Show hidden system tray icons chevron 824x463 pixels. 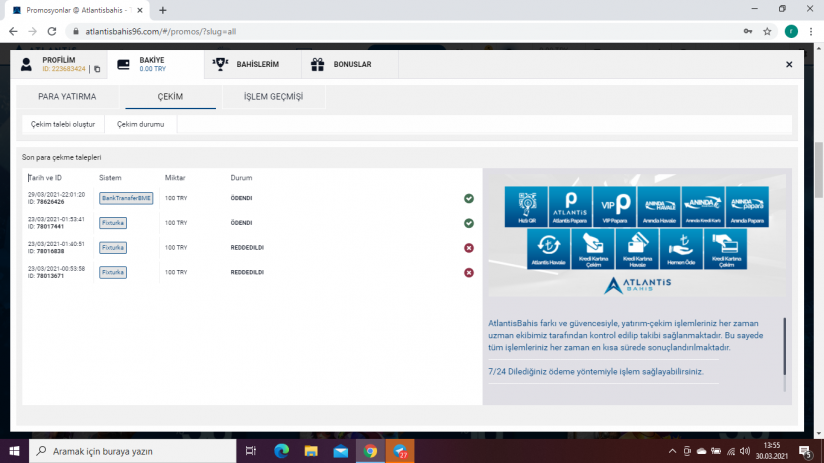[672, 451]
